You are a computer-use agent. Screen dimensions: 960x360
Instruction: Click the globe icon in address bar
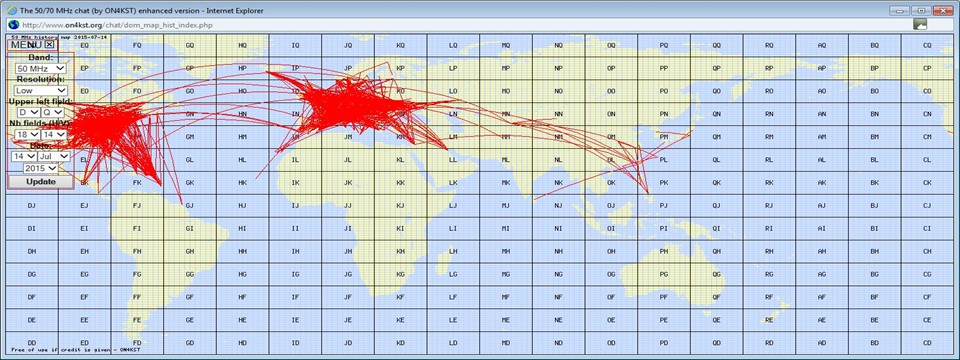tap(13, 24)
